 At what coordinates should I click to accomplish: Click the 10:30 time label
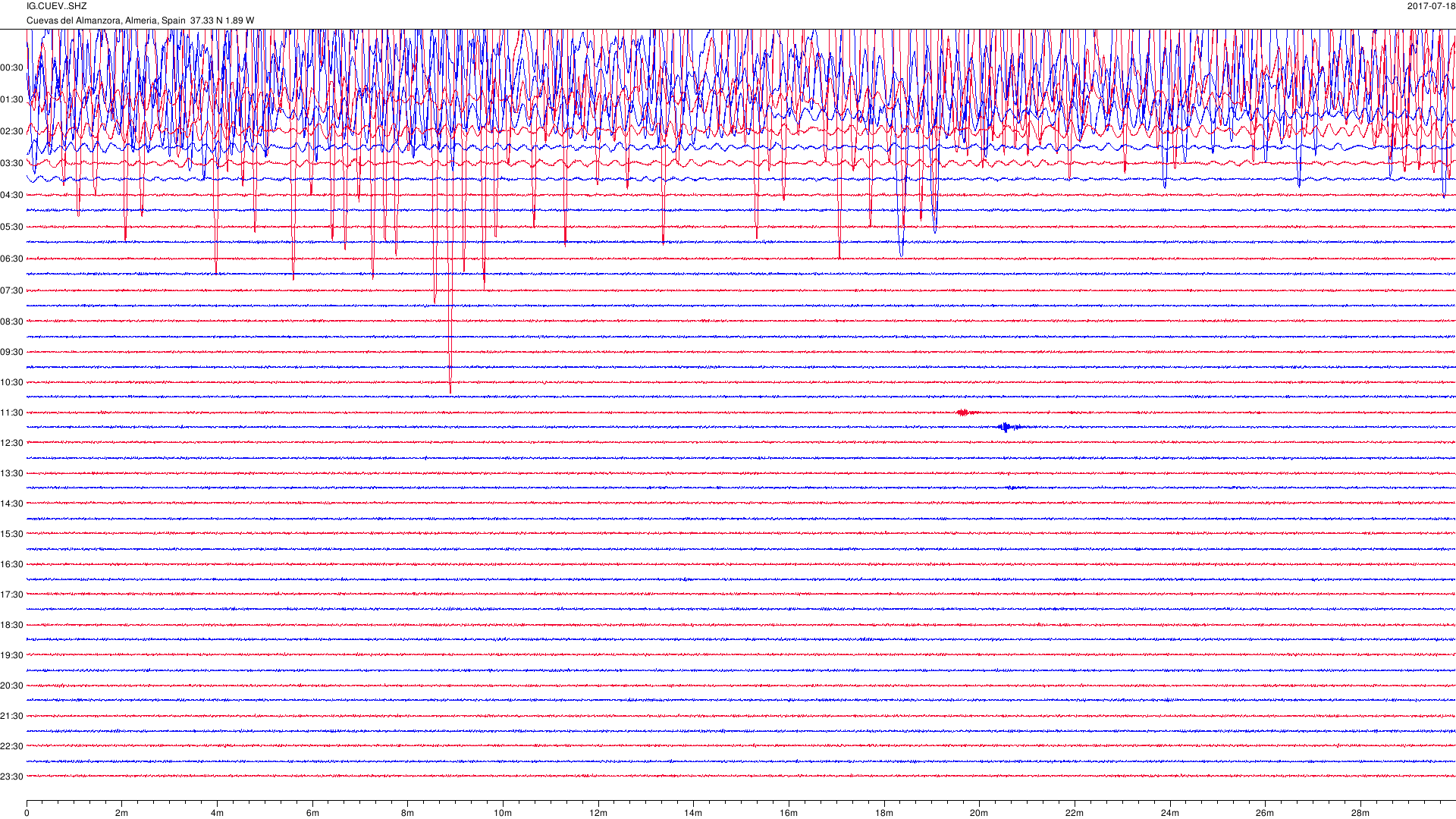(x=11, y=383)
